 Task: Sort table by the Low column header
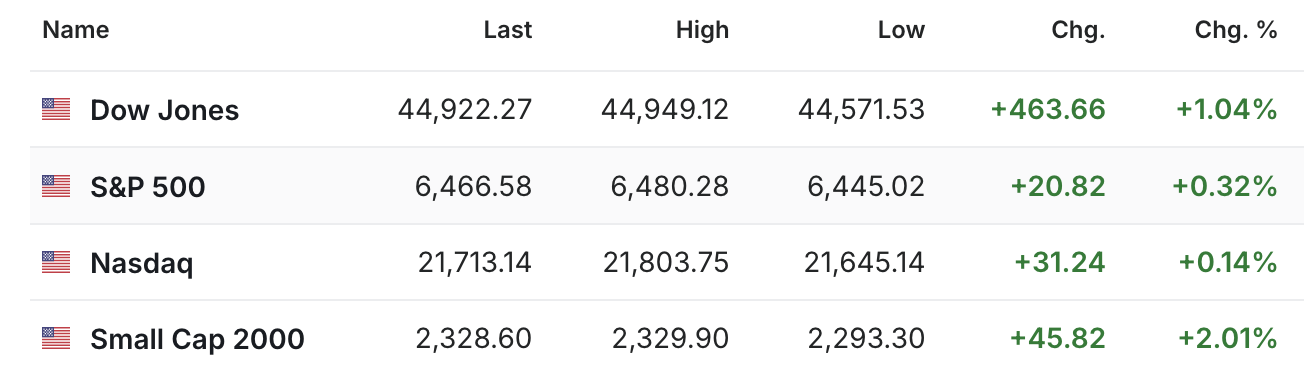click(901, 31)
